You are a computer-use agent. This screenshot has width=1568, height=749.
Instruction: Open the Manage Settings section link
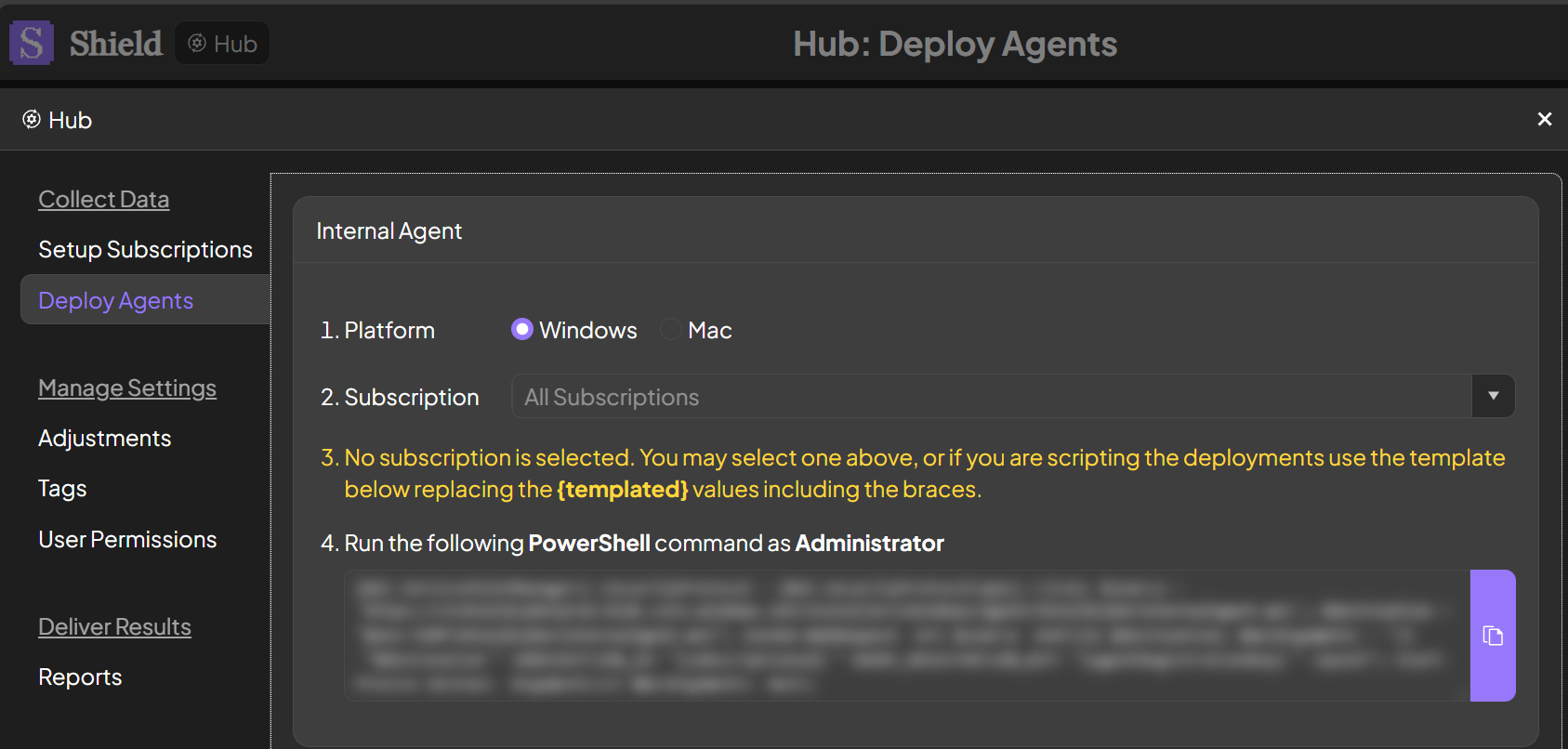[127, 388]
